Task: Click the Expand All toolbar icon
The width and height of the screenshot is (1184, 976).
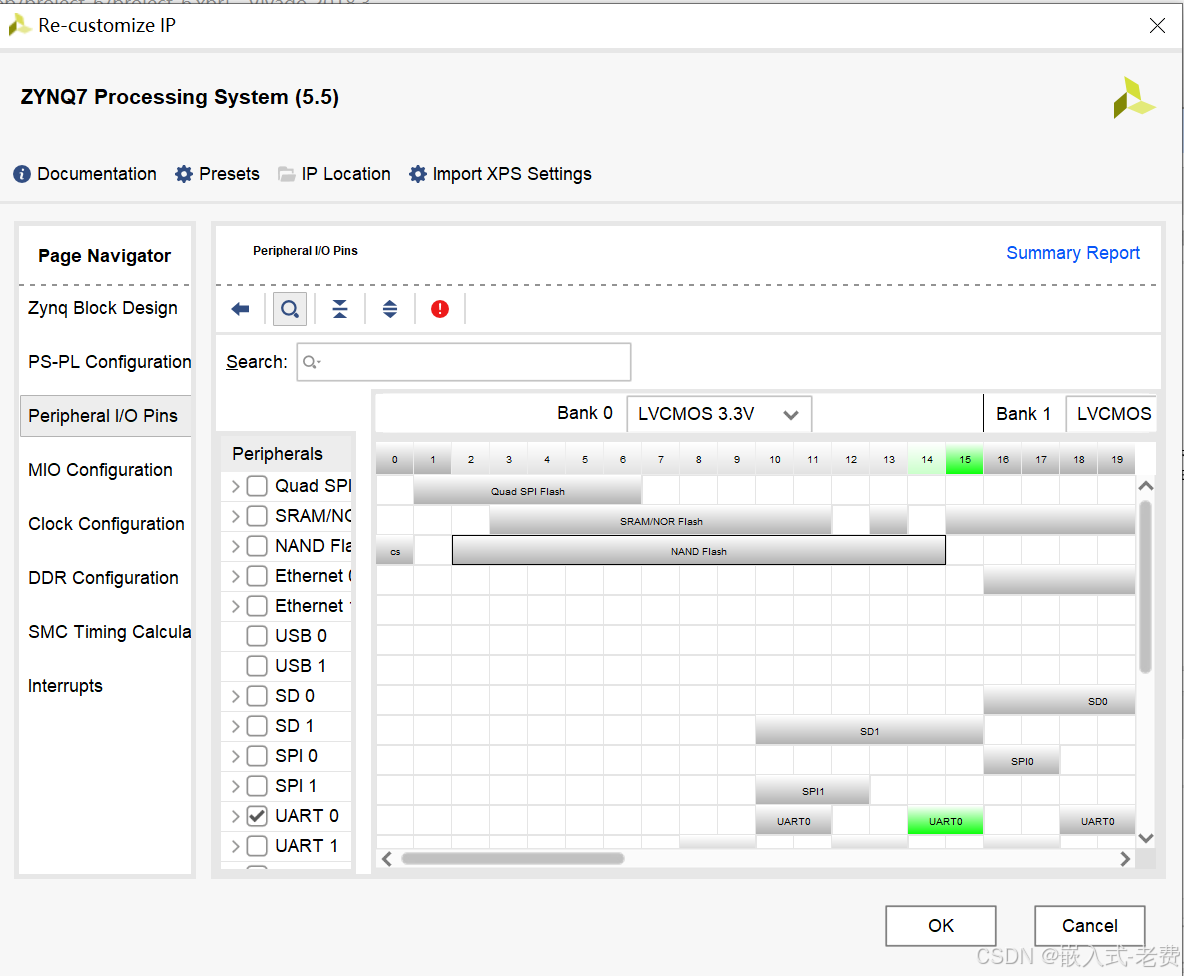Action: click(x=390, y=309)
